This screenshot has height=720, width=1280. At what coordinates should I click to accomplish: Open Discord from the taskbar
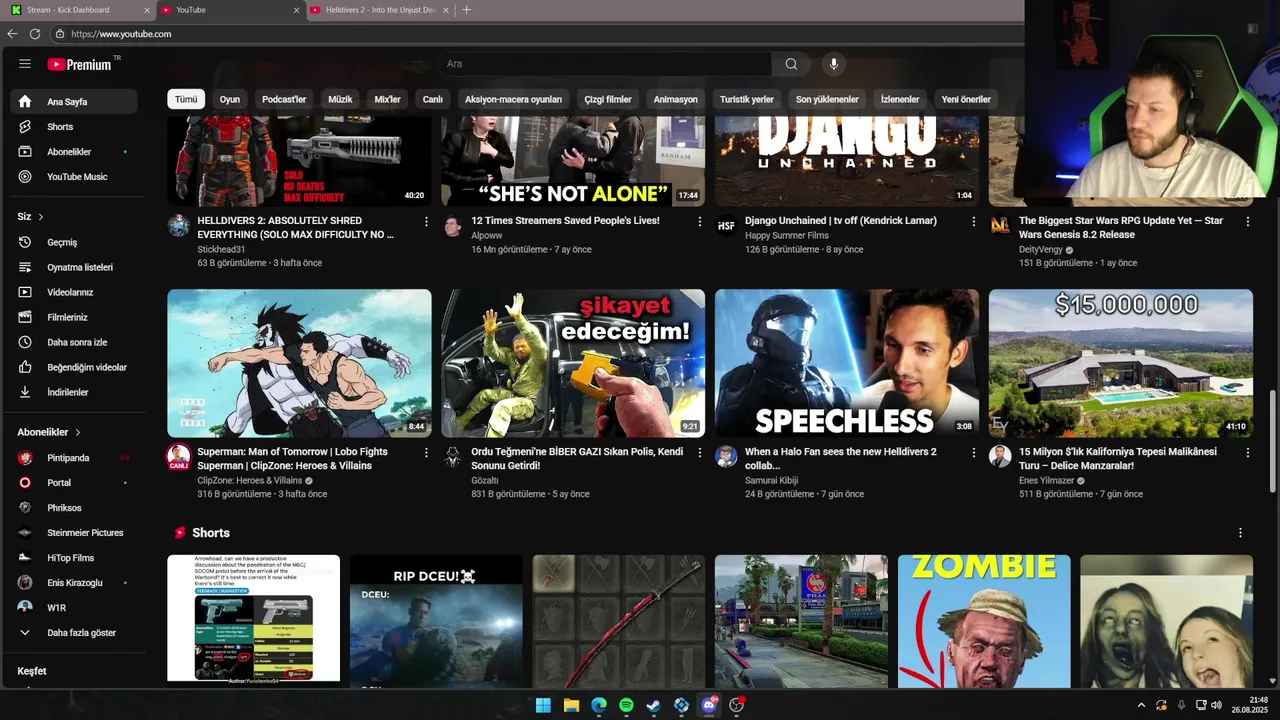tap(709, 705)
